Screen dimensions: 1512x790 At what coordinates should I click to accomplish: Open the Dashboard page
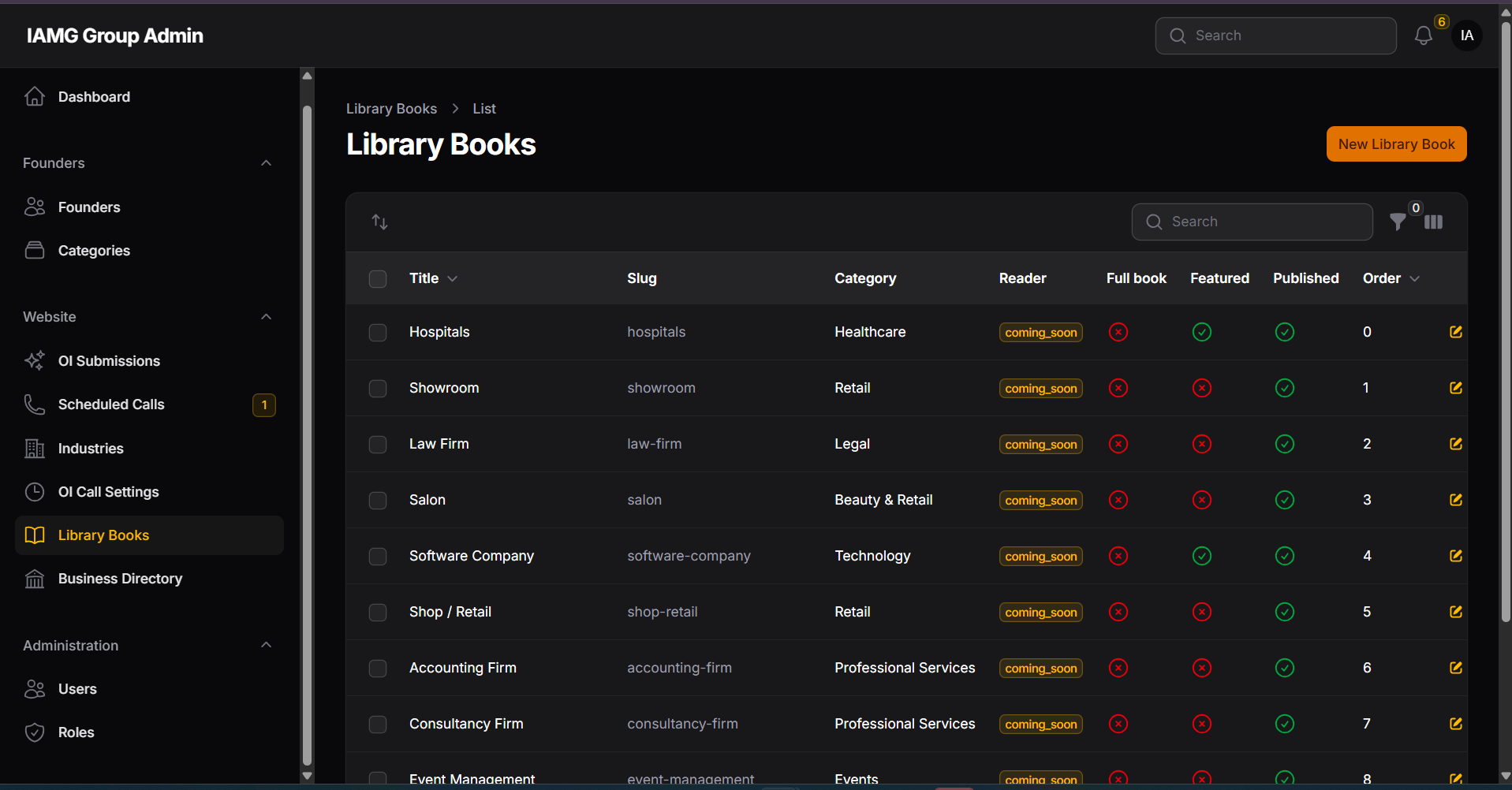pyautogui.click(x=149, y=97)
